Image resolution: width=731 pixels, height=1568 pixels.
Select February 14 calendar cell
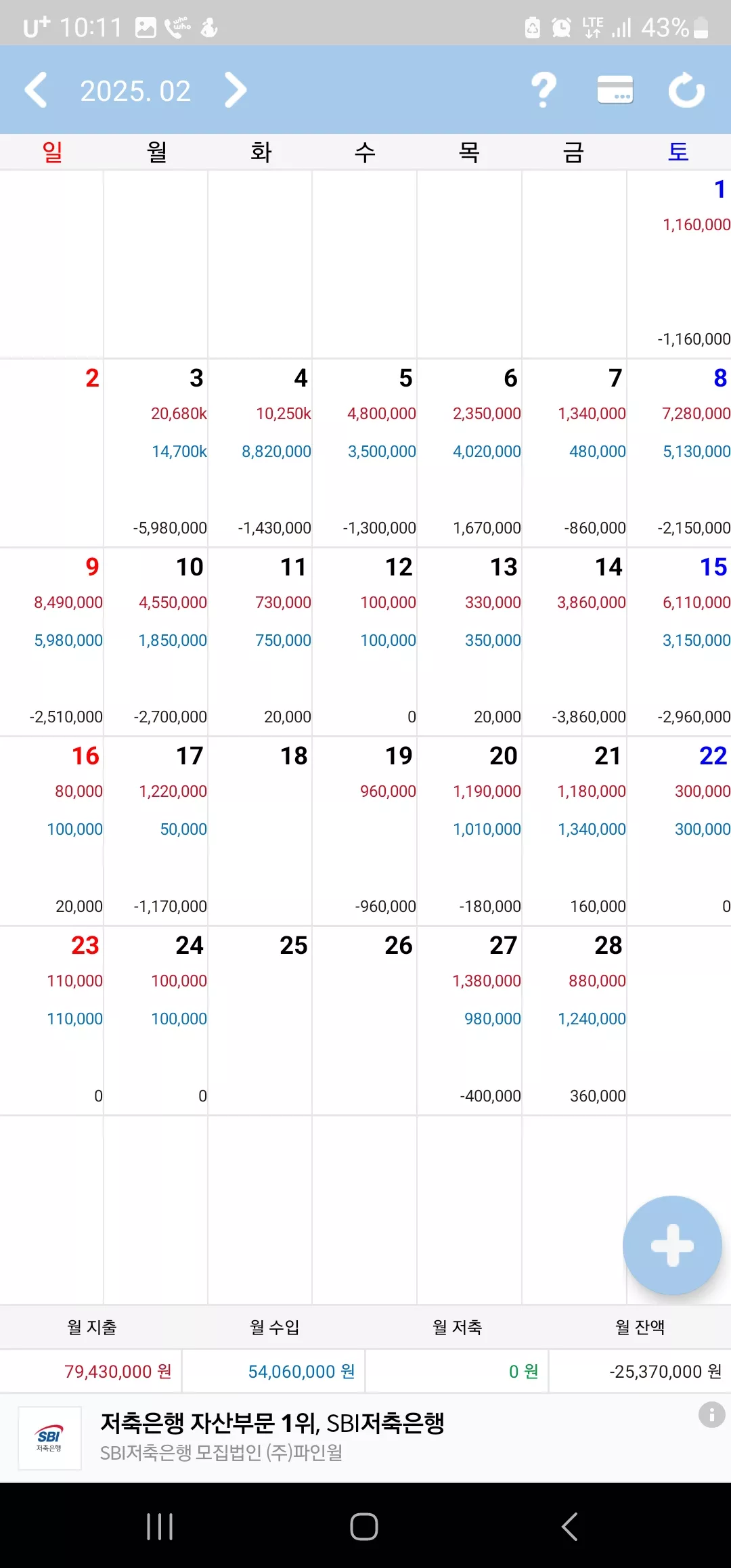pyautogui.click(x=574, y=642)
